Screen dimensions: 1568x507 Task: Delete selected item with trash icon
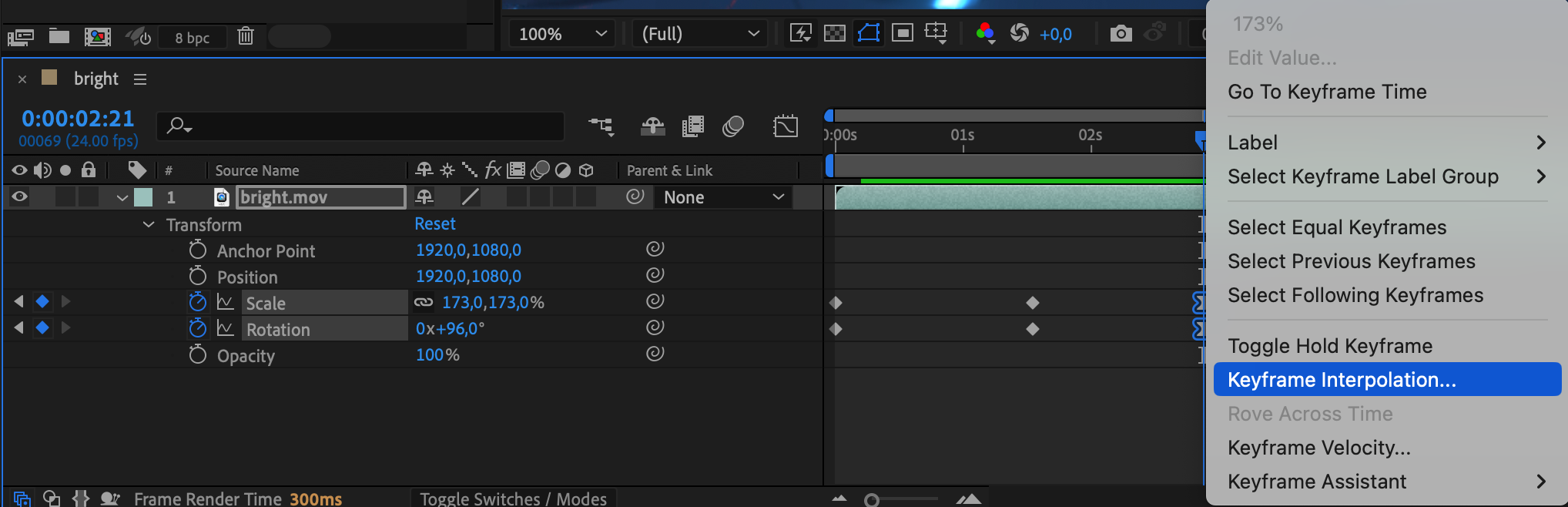click(246, 35)
